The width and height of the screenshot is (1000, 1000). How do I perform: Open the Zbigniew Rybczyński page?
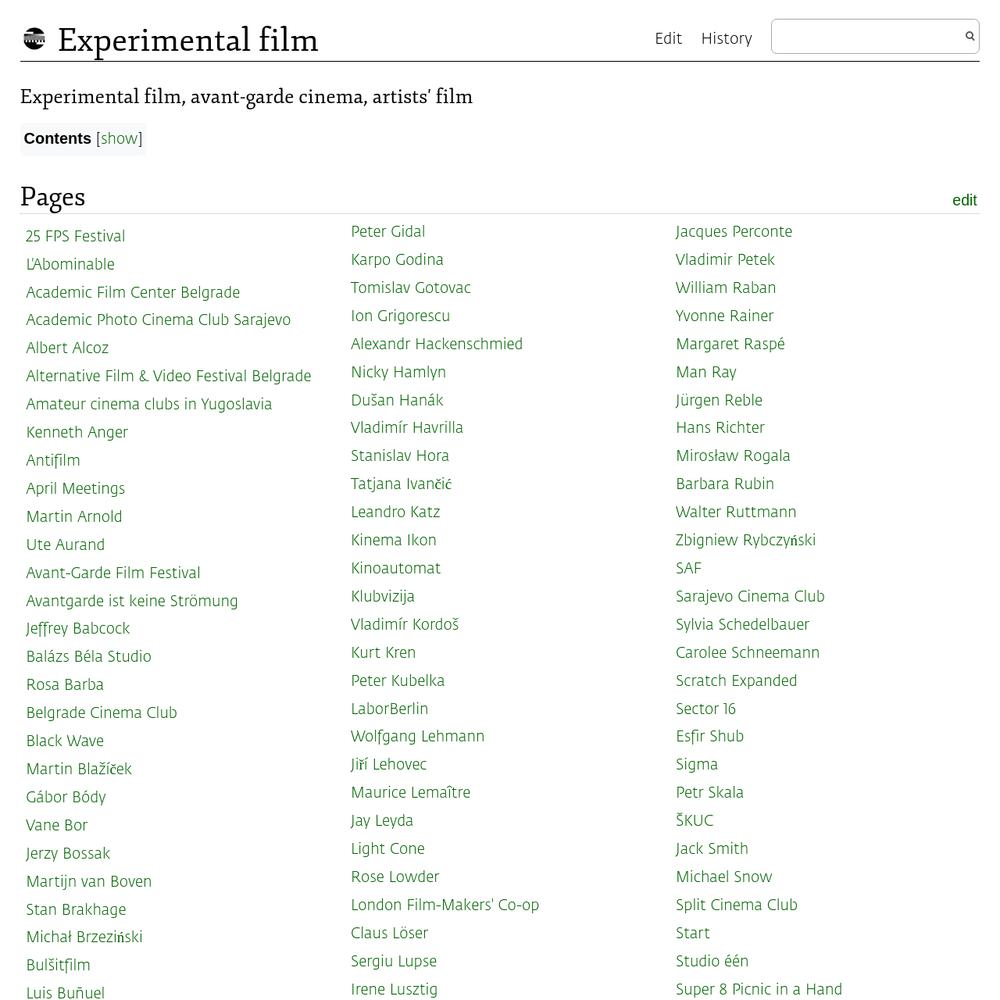coord(746,540)
